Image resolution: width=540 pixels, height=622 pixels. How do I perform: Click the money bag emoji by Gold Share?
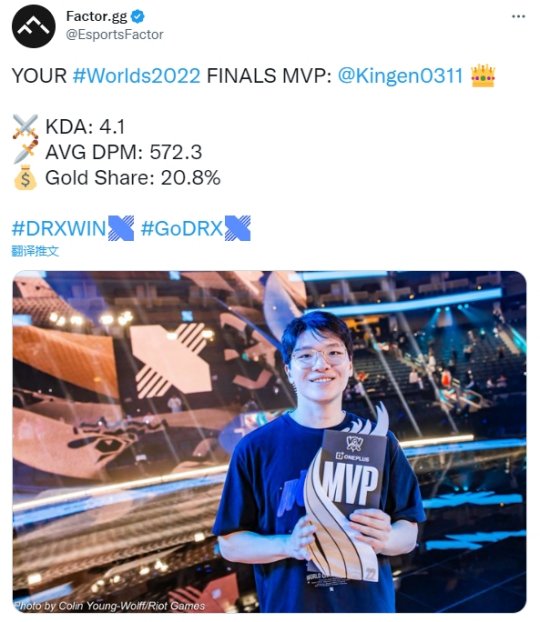25,177
